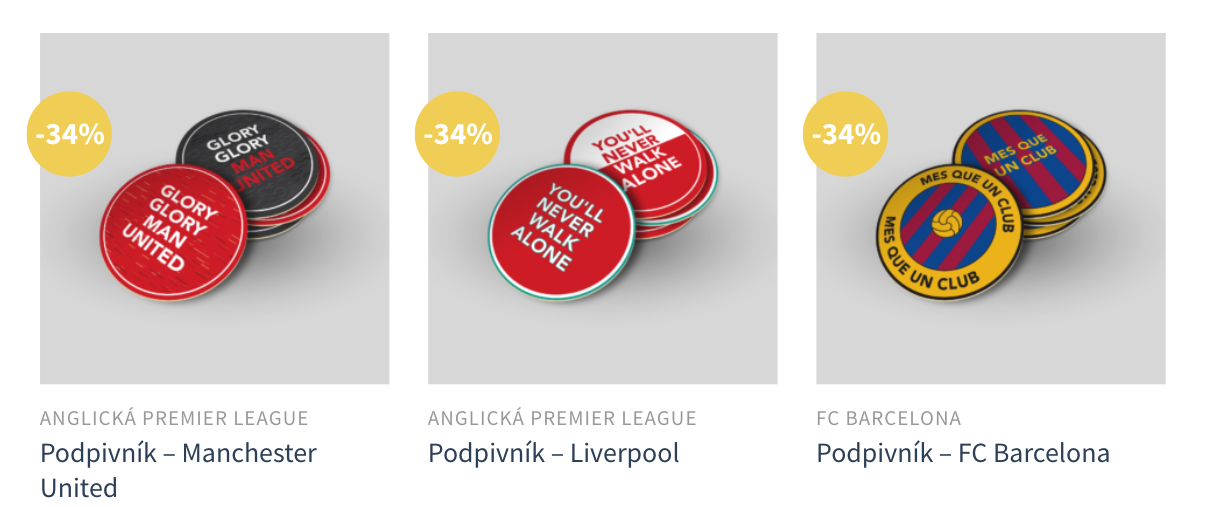Click the -34% sale badge on FC Barcelona product

pyautogui.click(x=846, y=134)
